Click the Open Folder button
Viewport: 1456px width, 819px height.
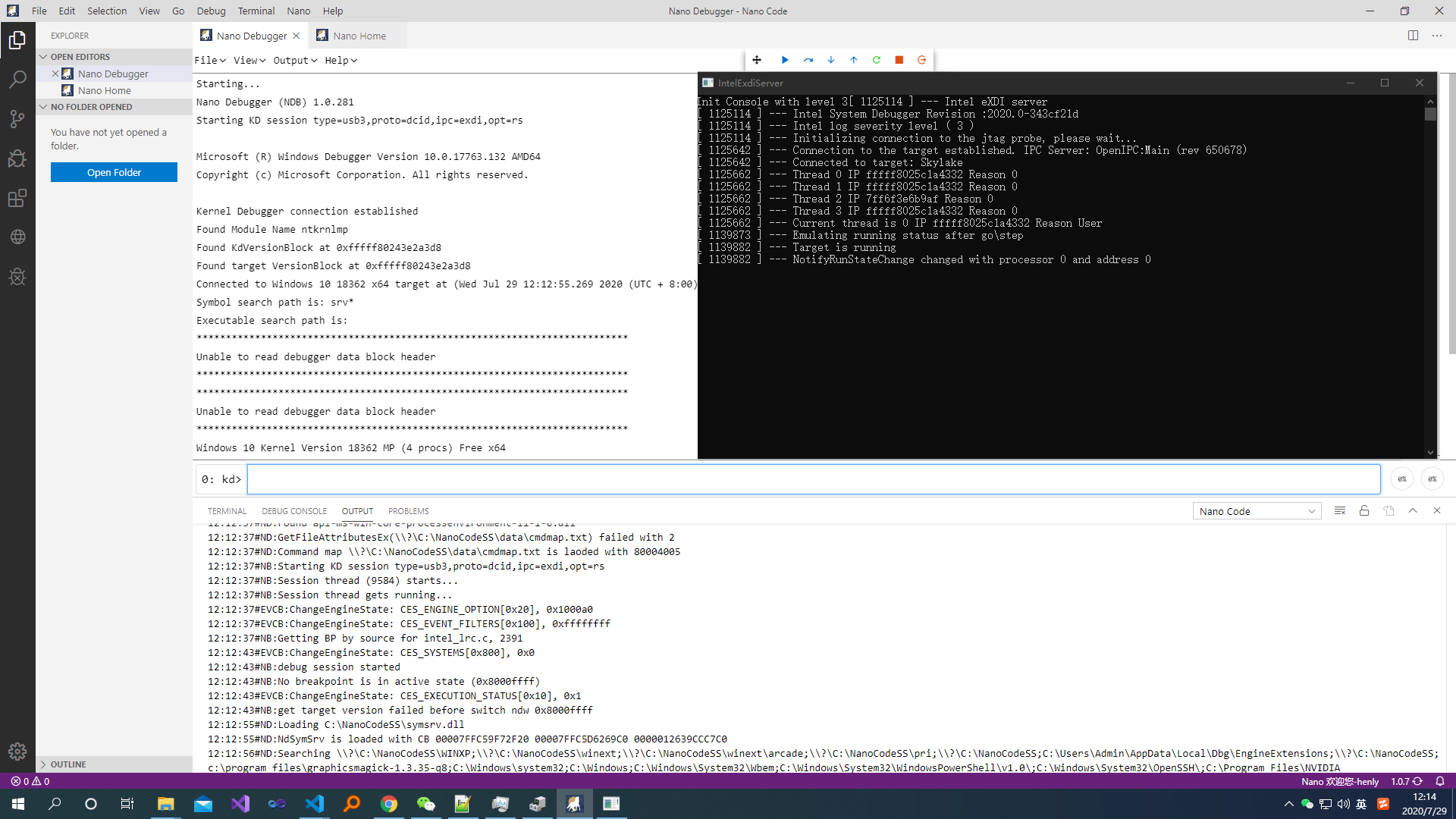[x=114, y=172]
